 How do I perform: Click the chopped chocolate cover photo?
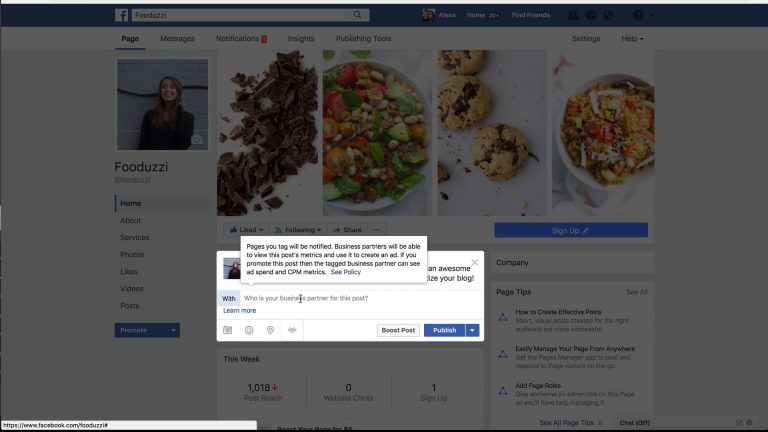click(267, 133)
